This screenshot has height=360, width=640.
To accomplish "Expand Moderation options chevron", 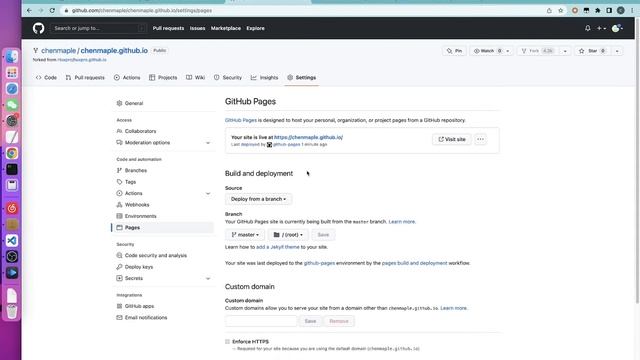I will [x=208, y=143].
